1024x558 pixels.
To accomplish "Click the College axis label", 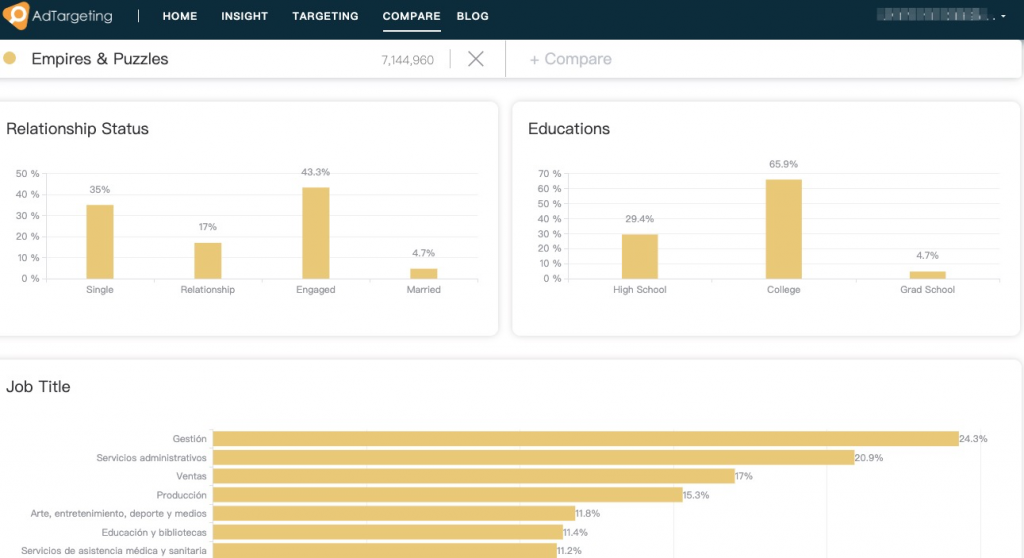I will (784, 289).
